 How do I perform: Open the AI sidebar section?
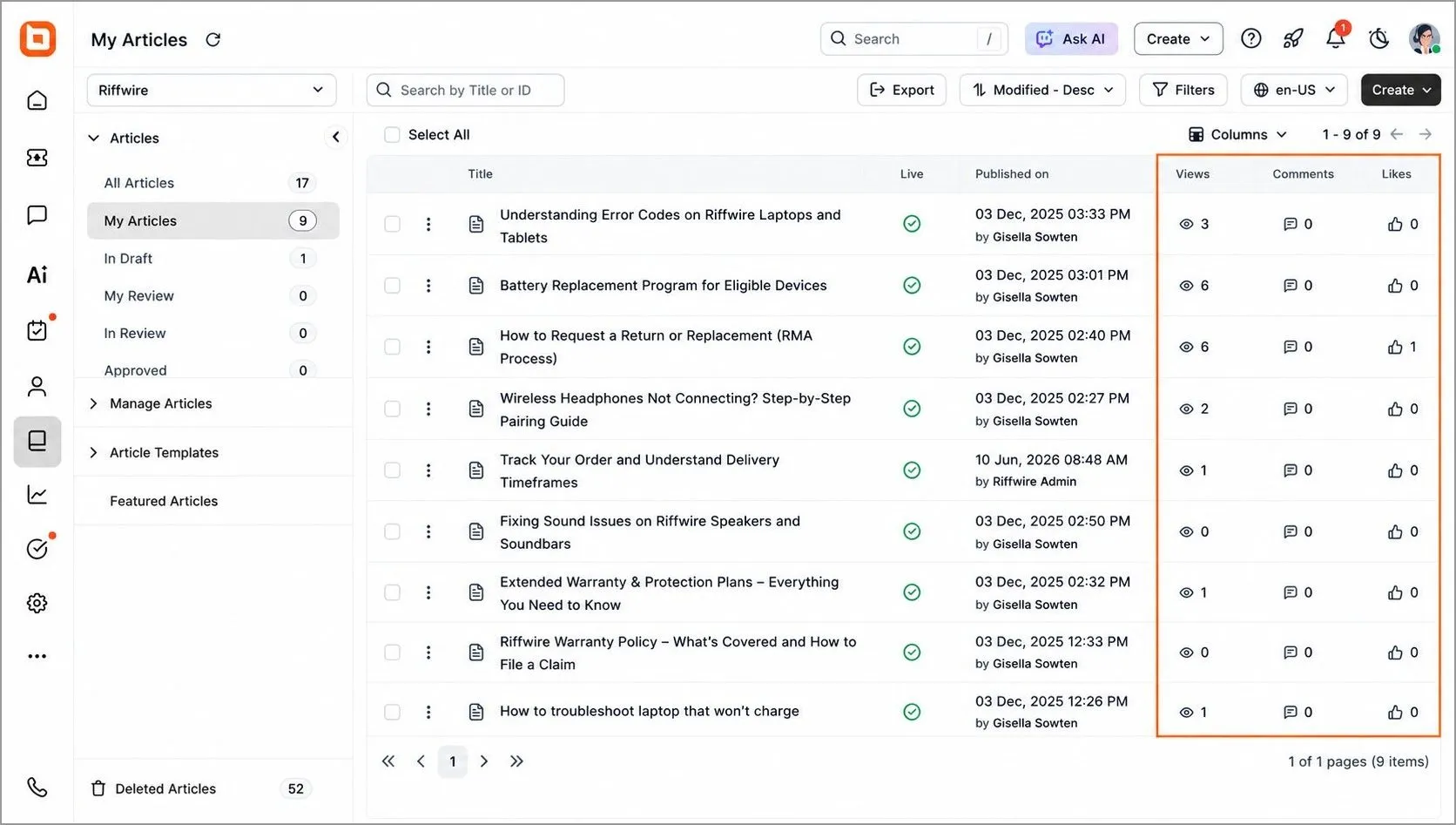37,275
